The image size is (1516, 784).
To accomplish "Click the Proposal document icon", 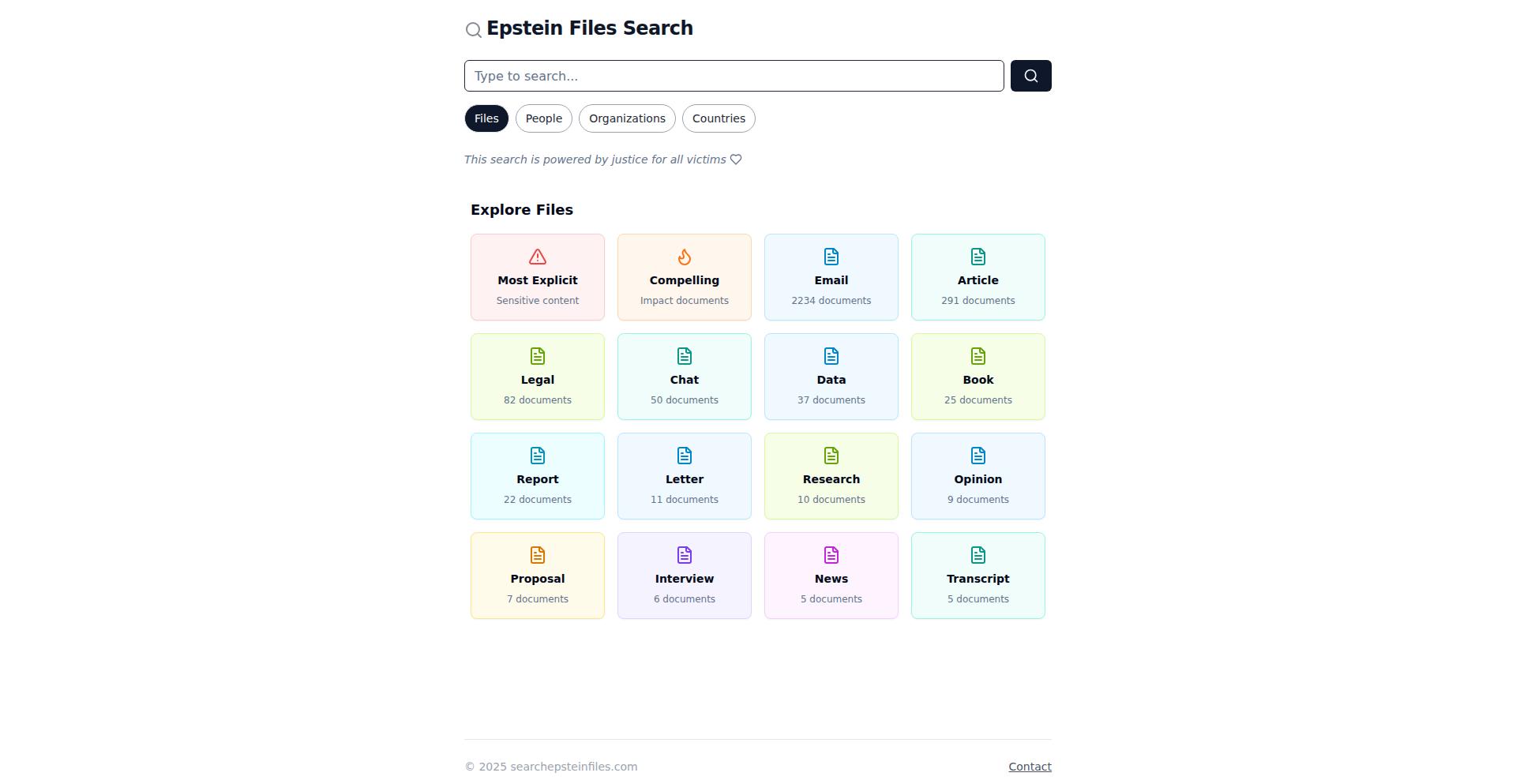I will tap(538, 555).
